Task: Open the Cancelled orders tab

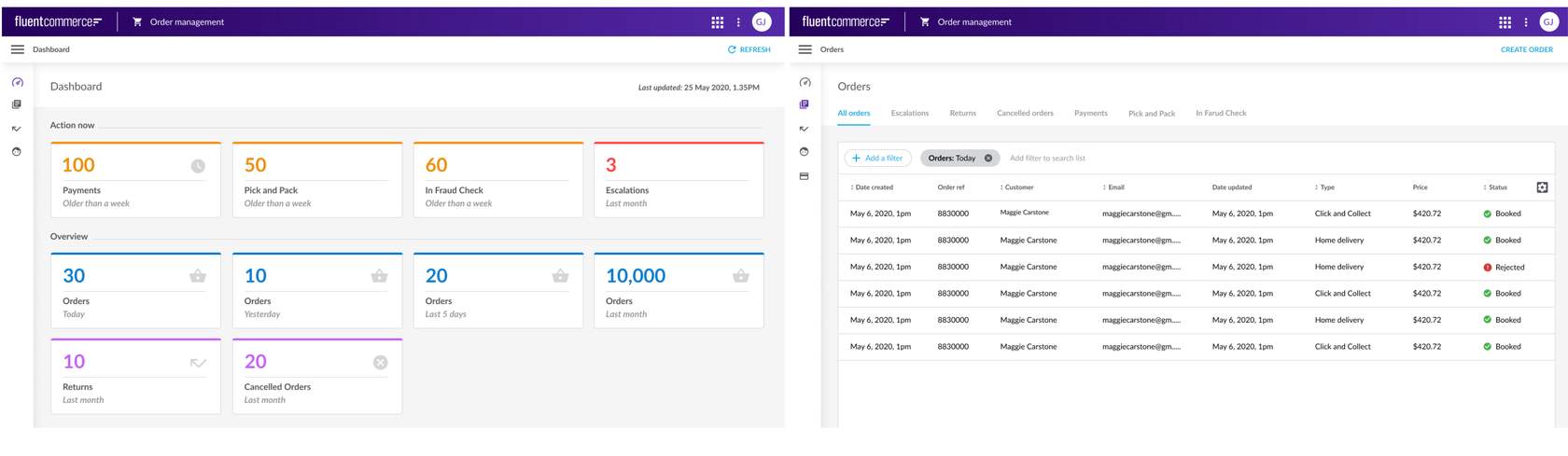Action: point(1024,114)
